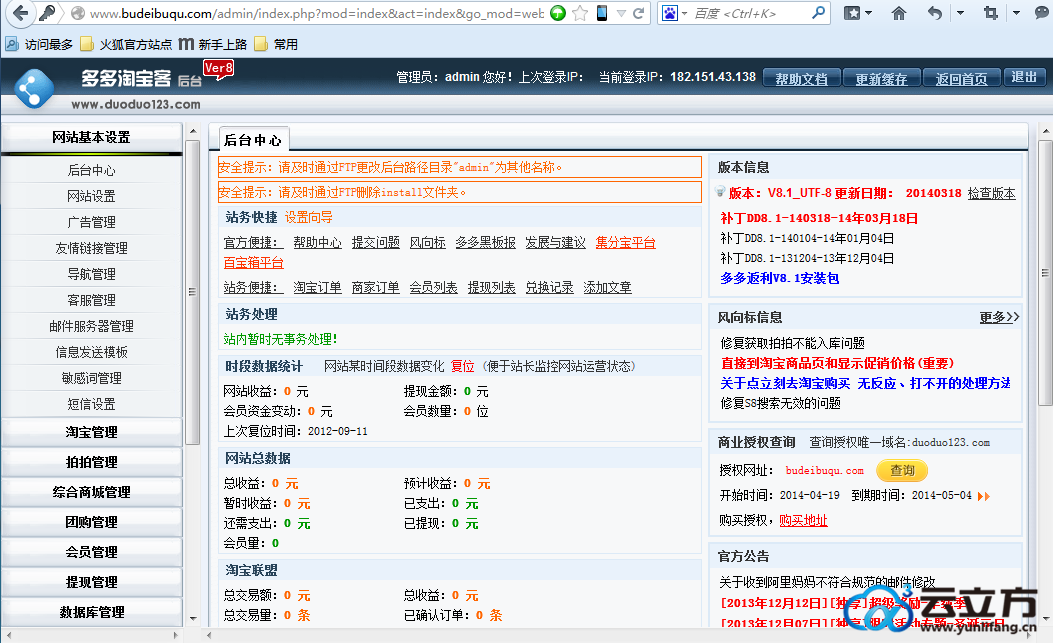Expand the 淘宝管理 sidebar section
The width and height of the screenshot is (1053, 643).
[91, 432]
